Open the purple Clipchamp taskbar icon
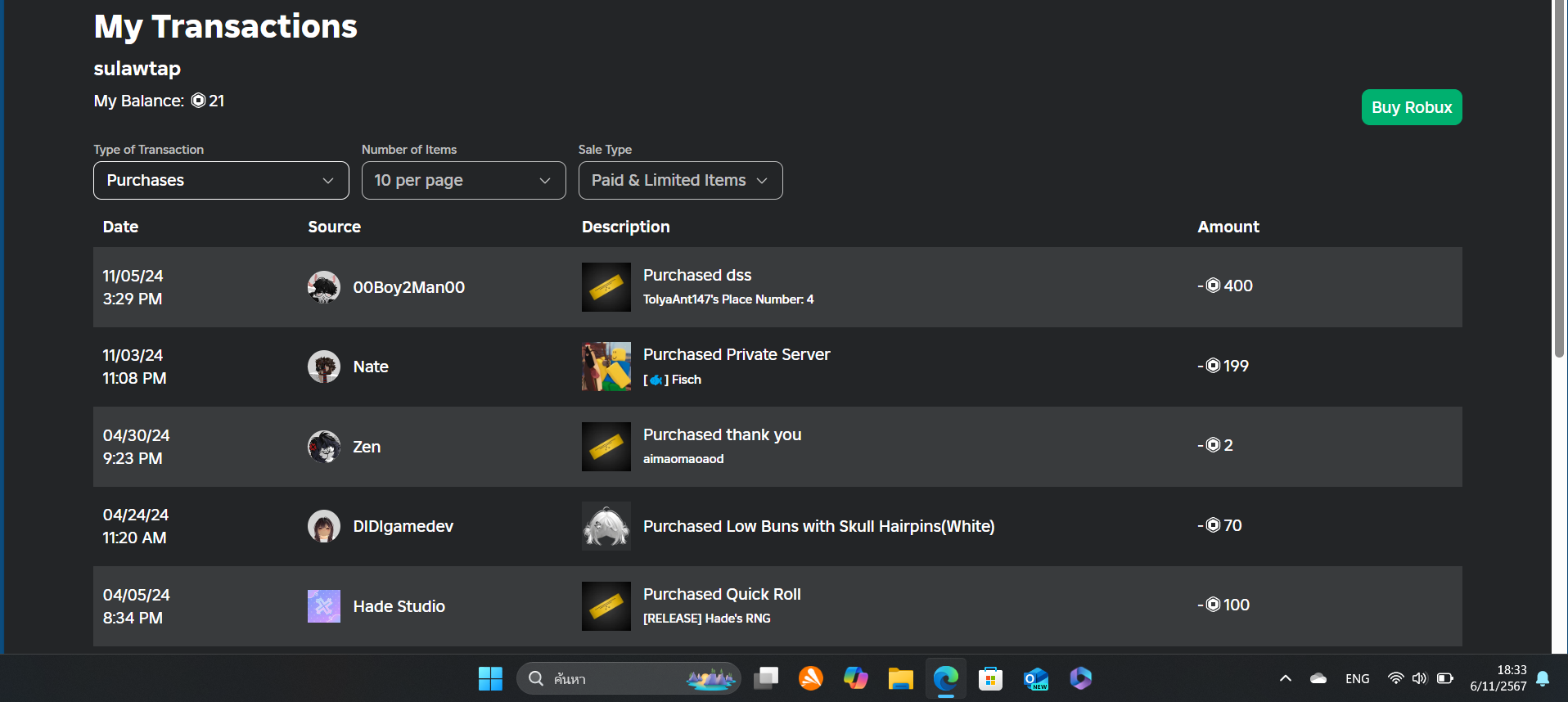Image resolution: width=1568 pixels, height=702 pixels. tap(1081, 678)
